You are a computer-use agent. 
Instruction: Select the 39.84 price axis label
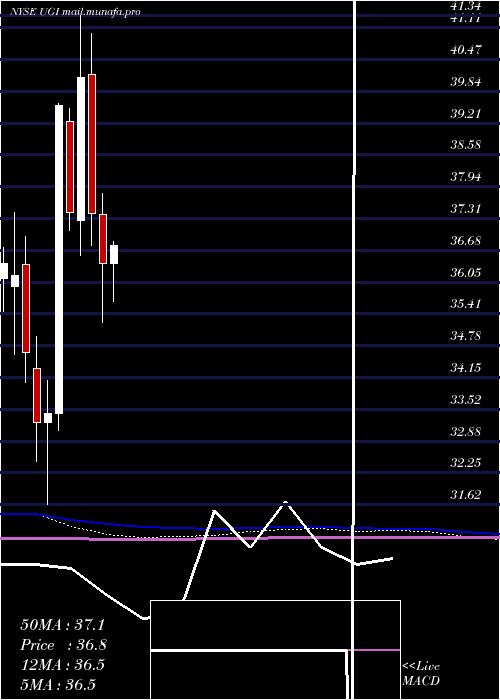(x=467, y=82)
